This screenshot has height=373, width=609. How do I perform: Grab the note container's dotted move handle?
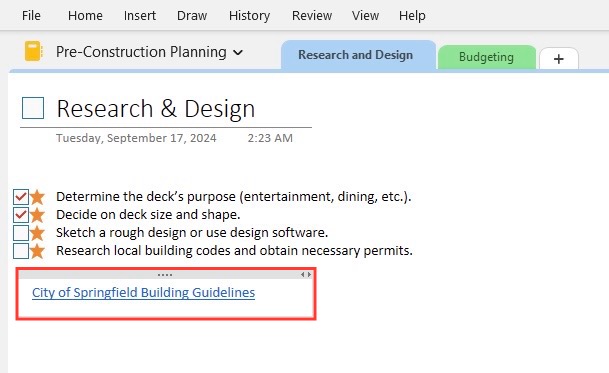click(x=165, y=275)
